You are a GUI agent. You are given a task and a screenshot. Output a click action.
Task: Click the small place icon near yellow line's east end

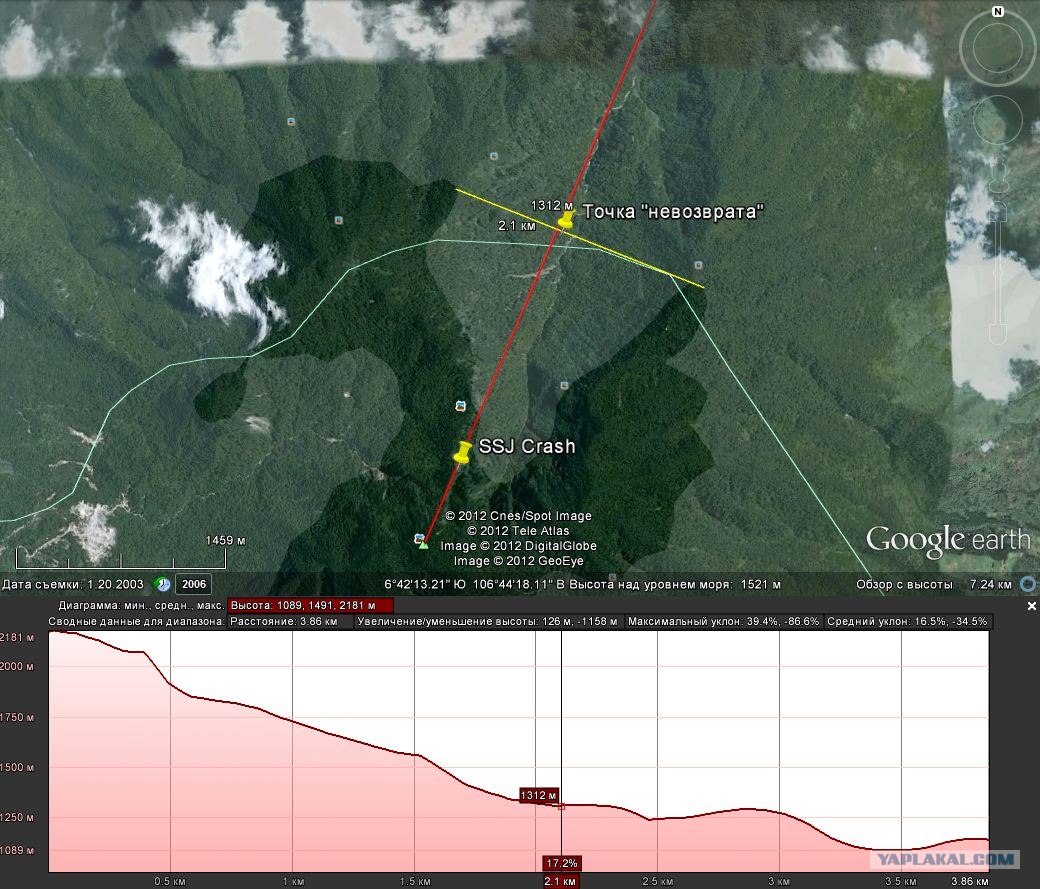[x=698, y=265]
